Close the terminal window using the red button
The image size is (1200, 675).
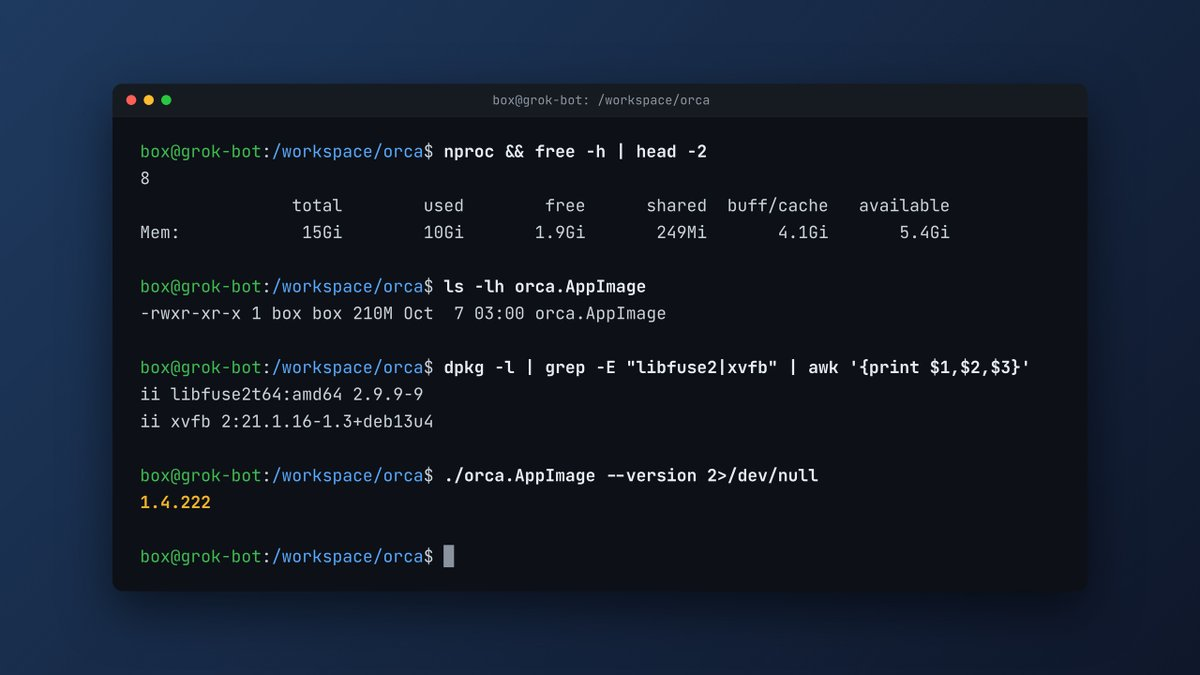[x=131, y=100]
